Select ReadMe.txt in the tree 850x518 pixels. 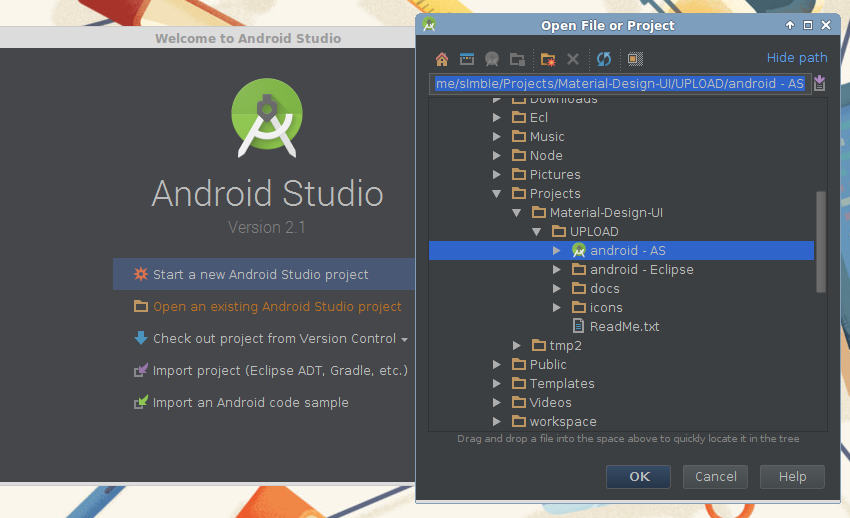[624, 326]
